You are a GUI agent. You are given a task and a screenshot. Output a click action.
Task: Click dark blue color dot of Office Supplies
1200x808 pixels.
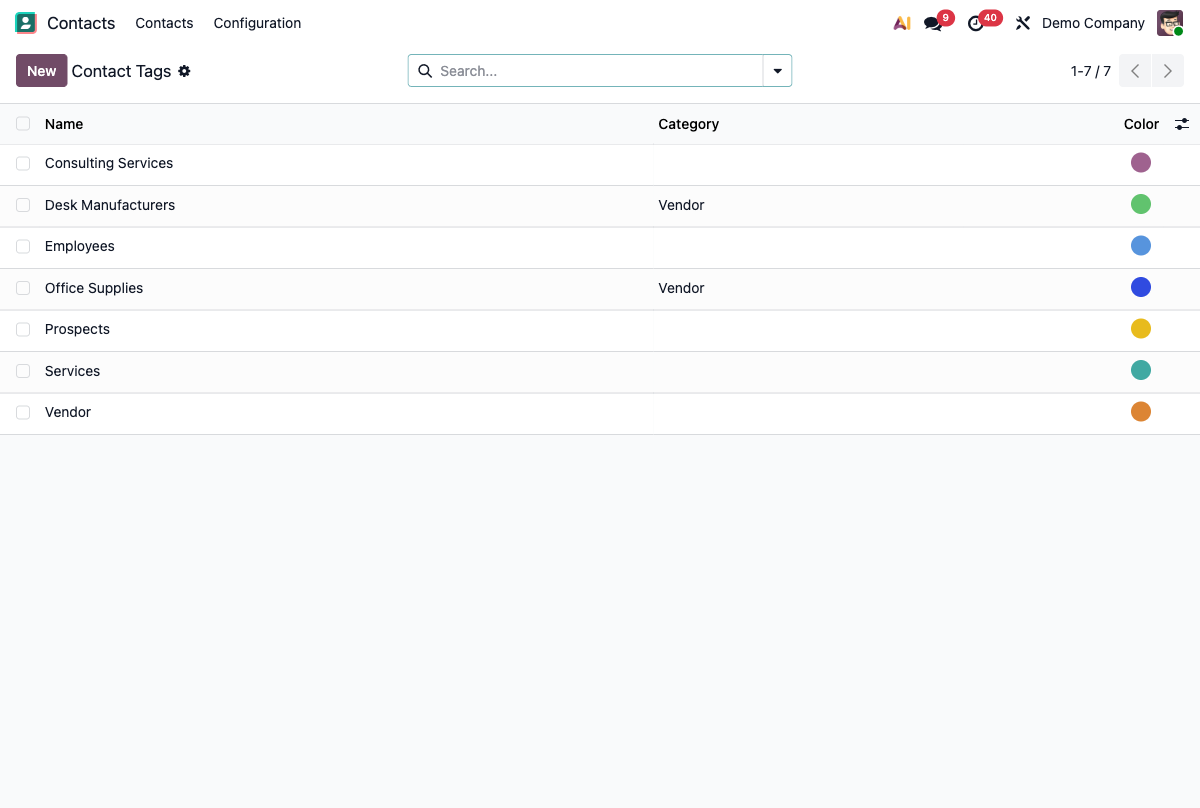point(1141,287)
